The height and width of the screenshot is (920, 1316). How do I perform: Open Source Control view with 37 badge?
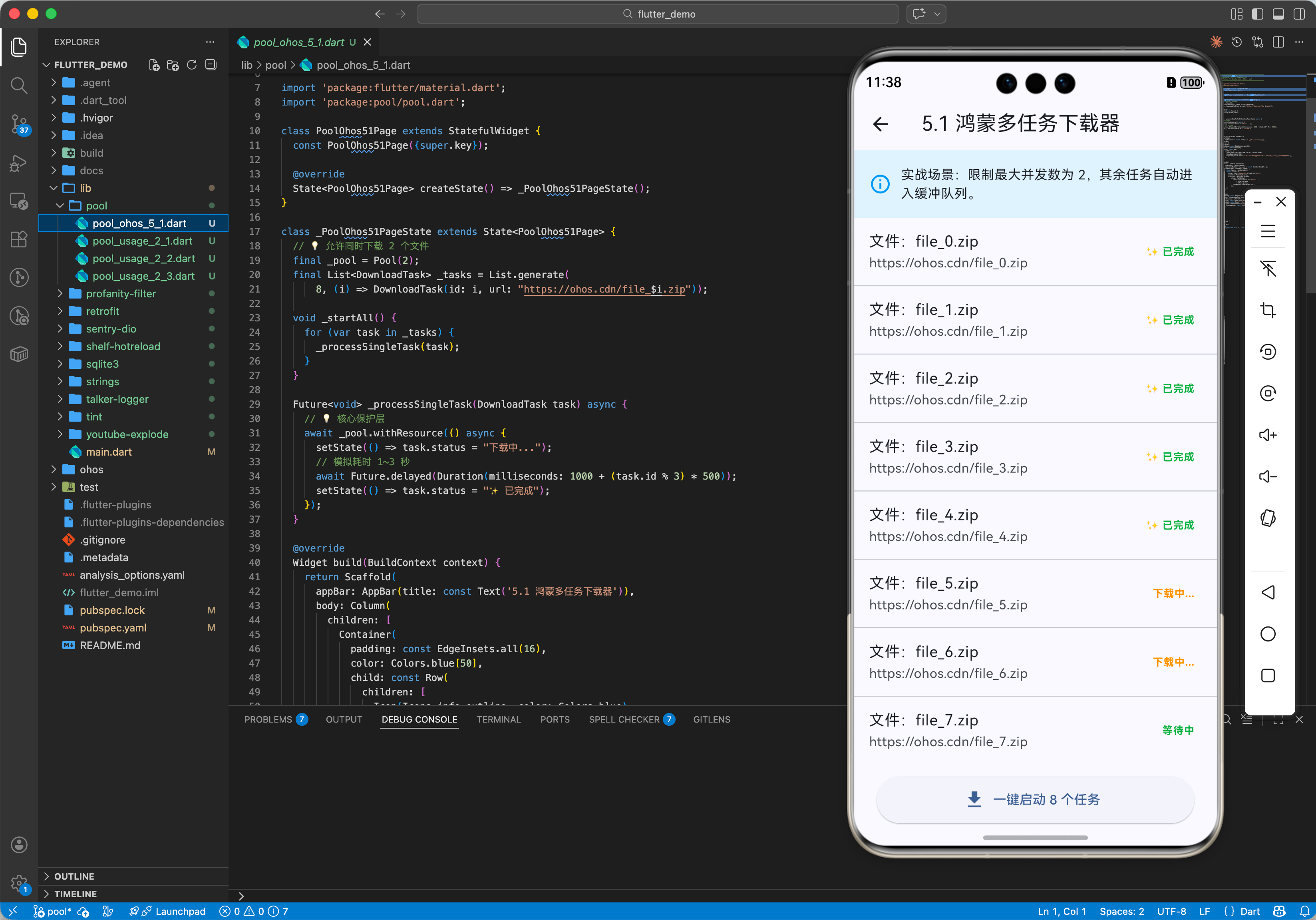point(19,123)
